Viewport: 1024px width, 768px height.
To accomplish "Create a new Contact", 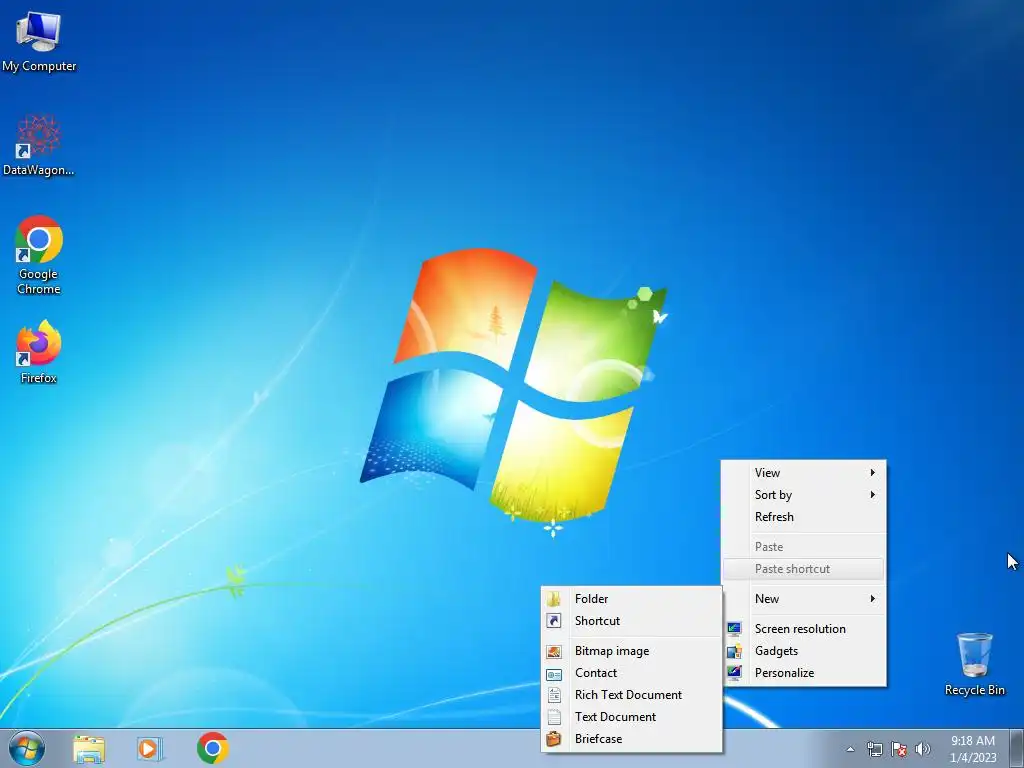I will (x=632, y=673).
